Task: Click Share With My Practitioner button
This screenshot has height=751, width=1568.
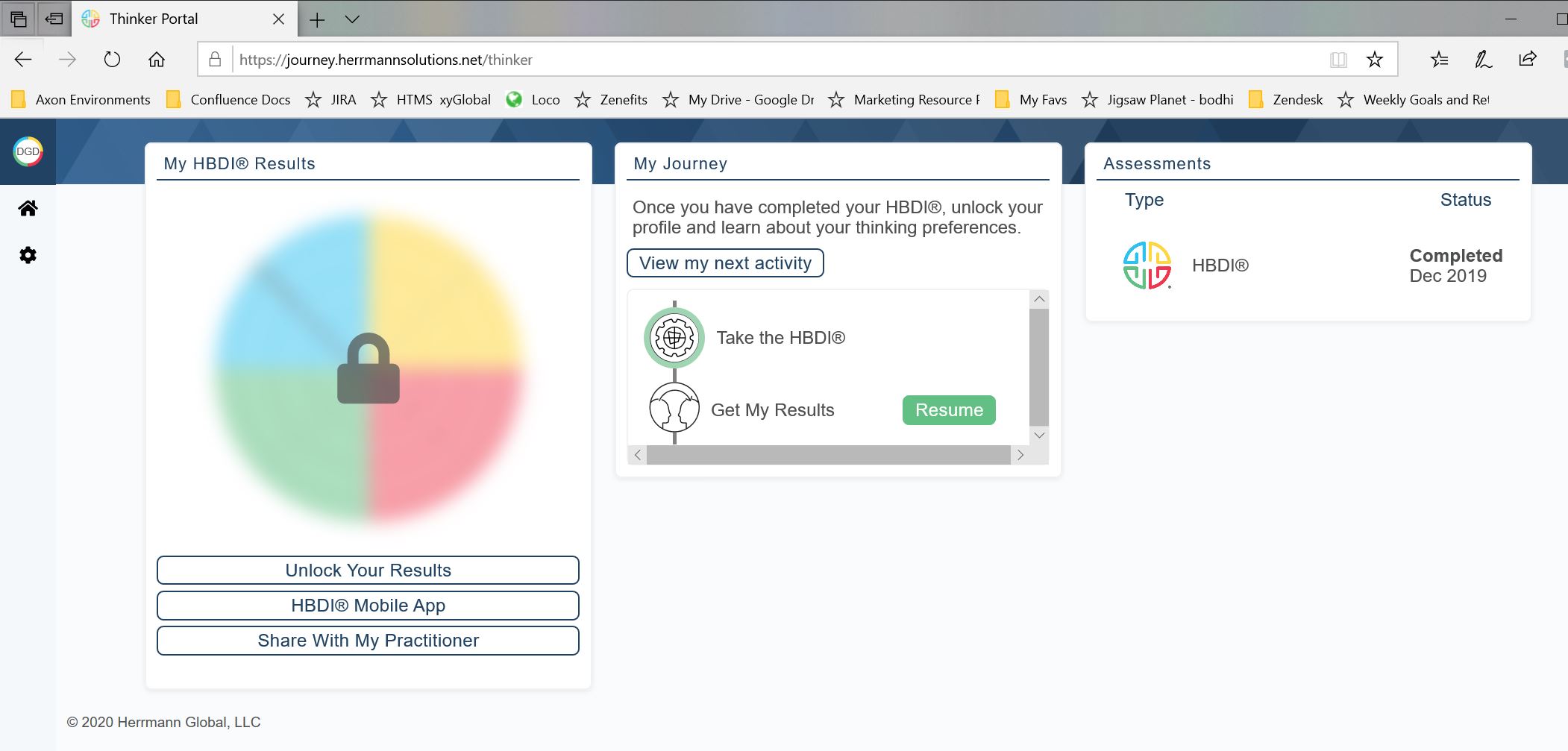Action: tap(368, 641)
